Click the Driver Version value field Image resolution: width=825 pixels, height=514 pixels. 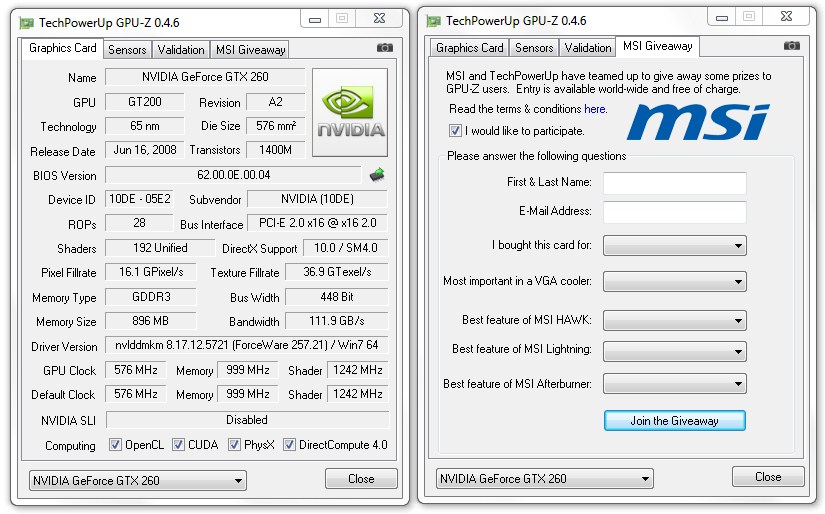[x=247, y=345]
